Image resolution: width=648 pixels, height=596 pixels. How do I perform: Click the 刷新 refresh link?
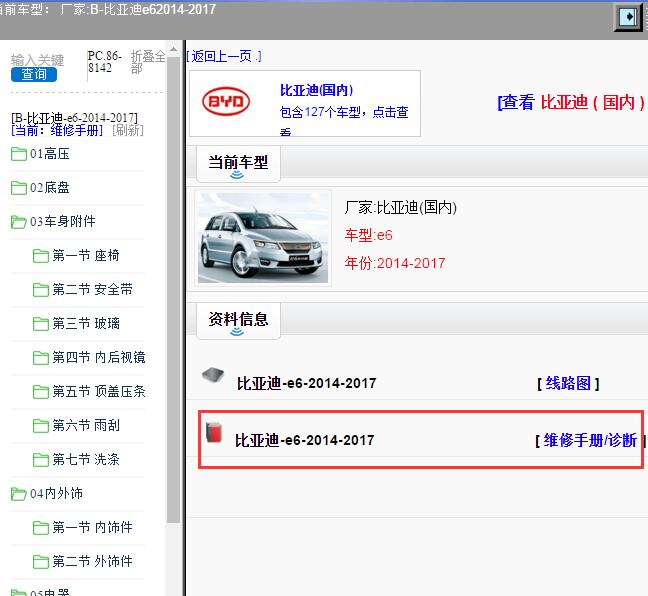pos(128,131)
